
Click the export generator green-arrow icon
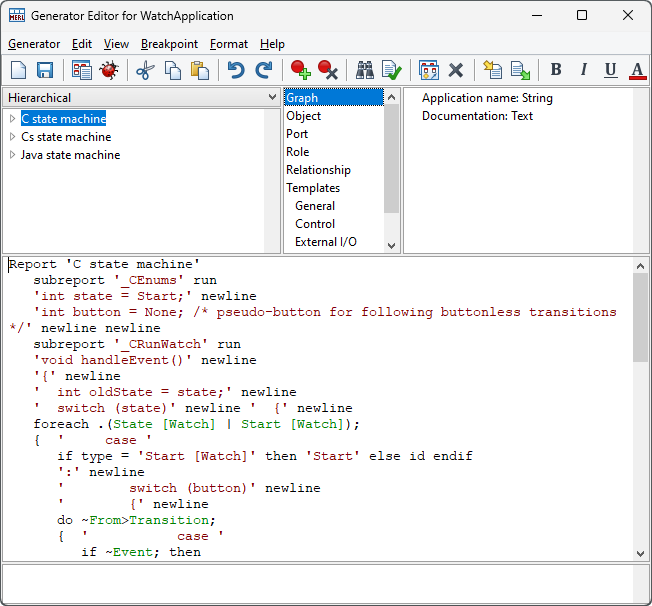coord(520,70)
